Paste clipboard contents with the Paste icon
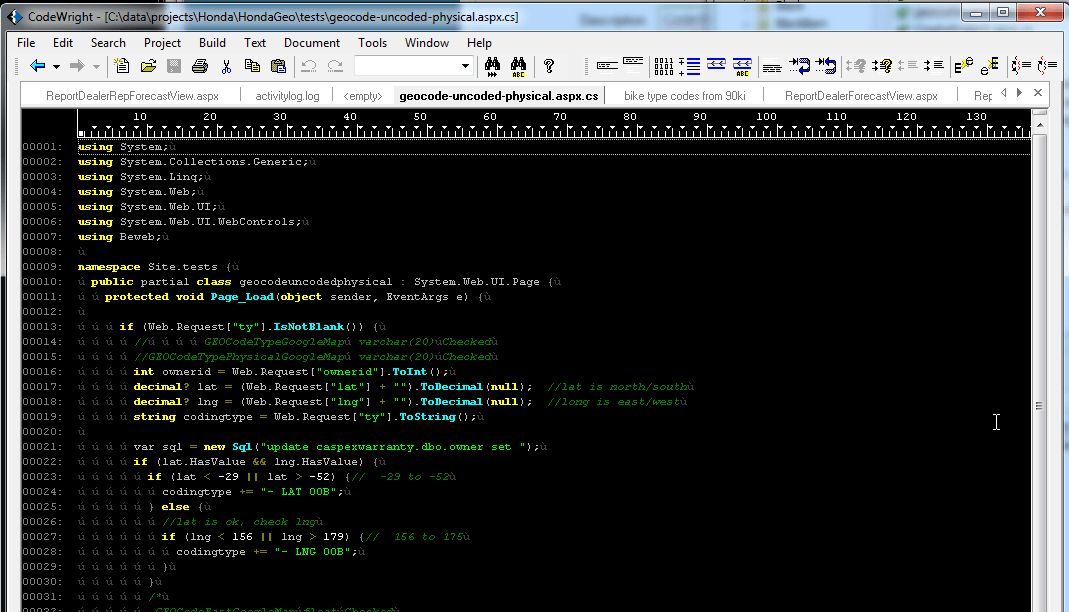The height and width of the screenshot is (612, 1069). coord(281,66)
